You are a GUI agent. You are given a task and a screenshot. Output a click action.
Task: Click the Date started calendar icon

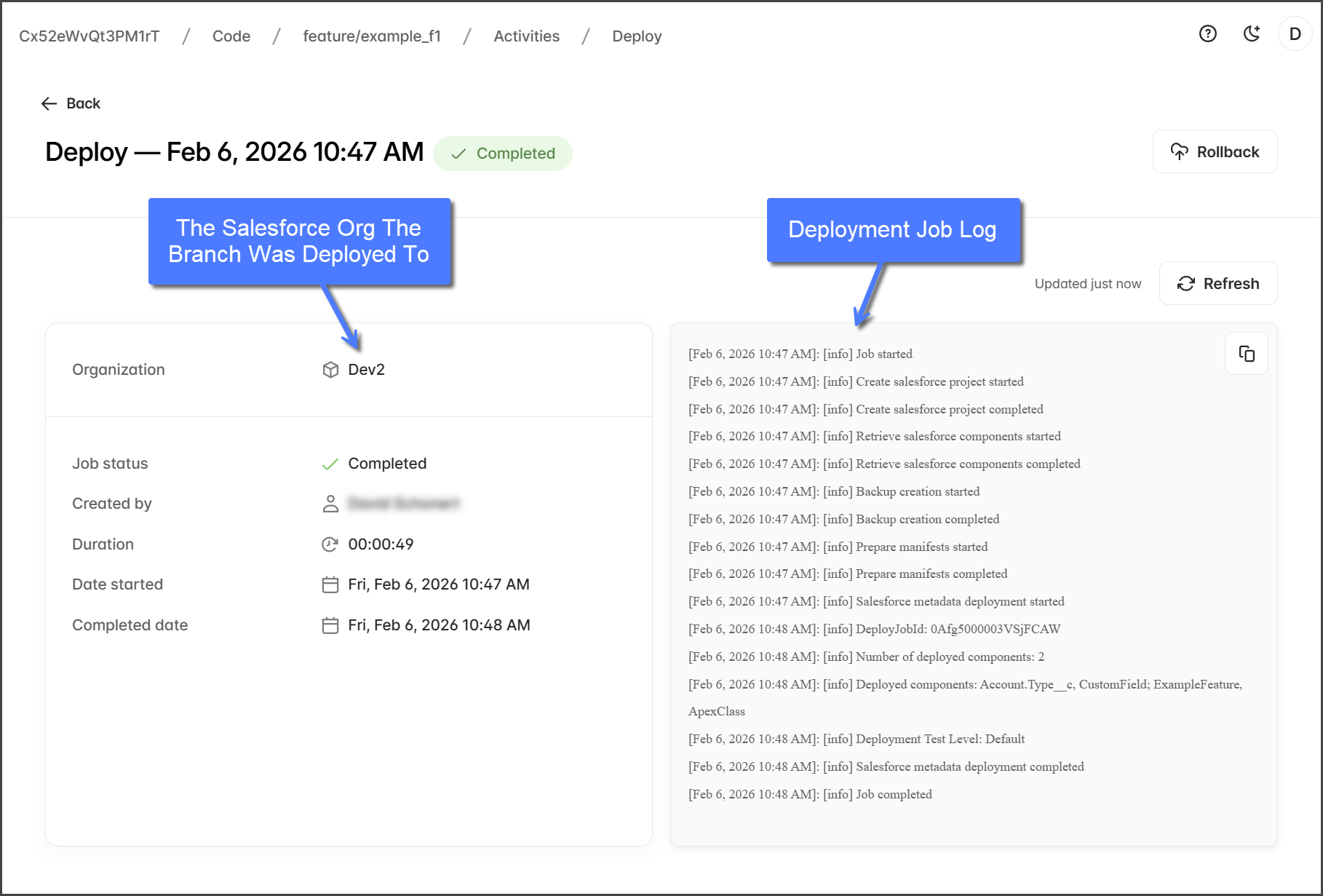tap(330, 584)
